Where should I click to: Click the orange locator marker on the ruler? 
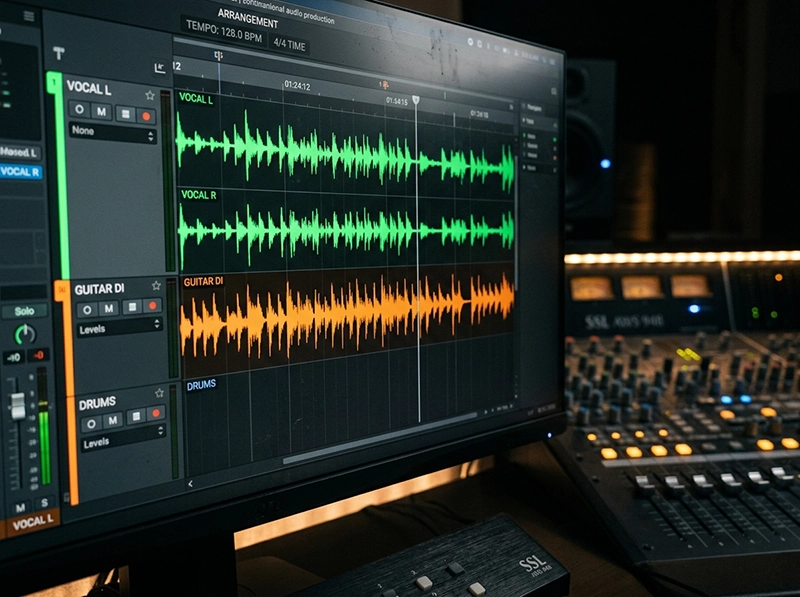(x=384, y=84)
